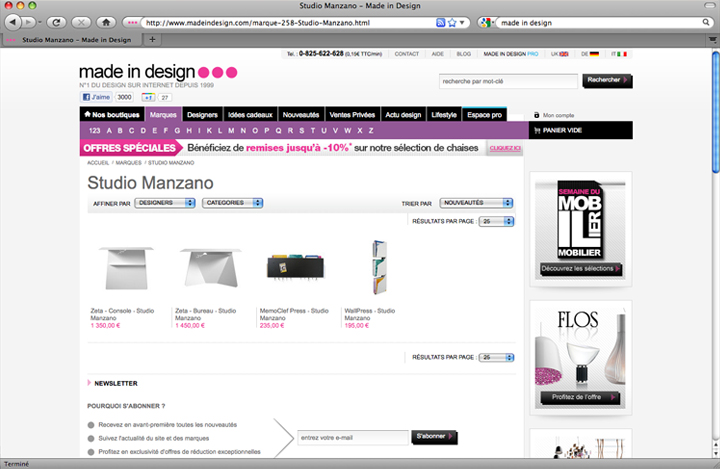Viewport: 720px width, 469px height.
Task: Open the back/forward history dropdown arrow
Action: coord(39,22)
